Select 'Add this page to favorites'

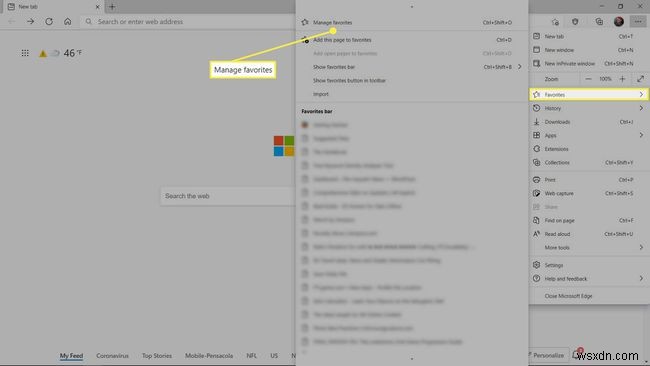412,40
